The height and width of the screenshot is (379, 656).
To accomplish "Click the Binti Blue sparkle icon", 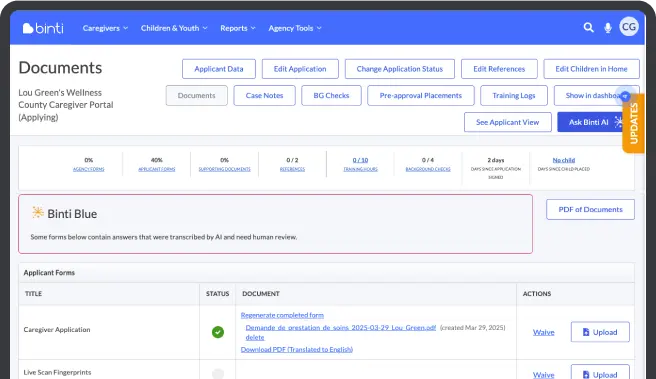I will click(x=38, y=213).
